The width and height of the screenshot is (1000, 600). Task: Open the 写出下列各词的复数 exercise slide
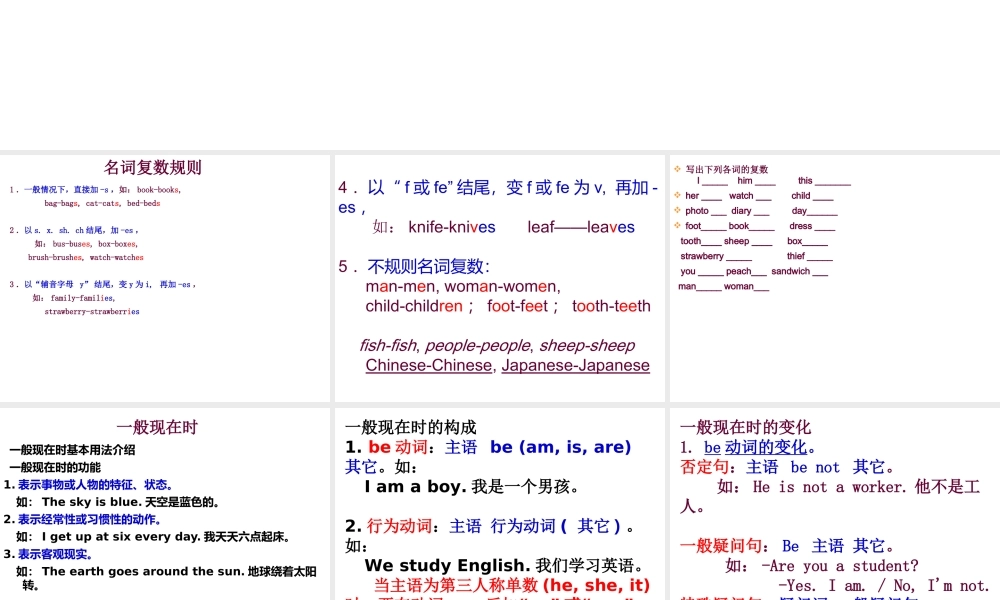coord(835,278)
